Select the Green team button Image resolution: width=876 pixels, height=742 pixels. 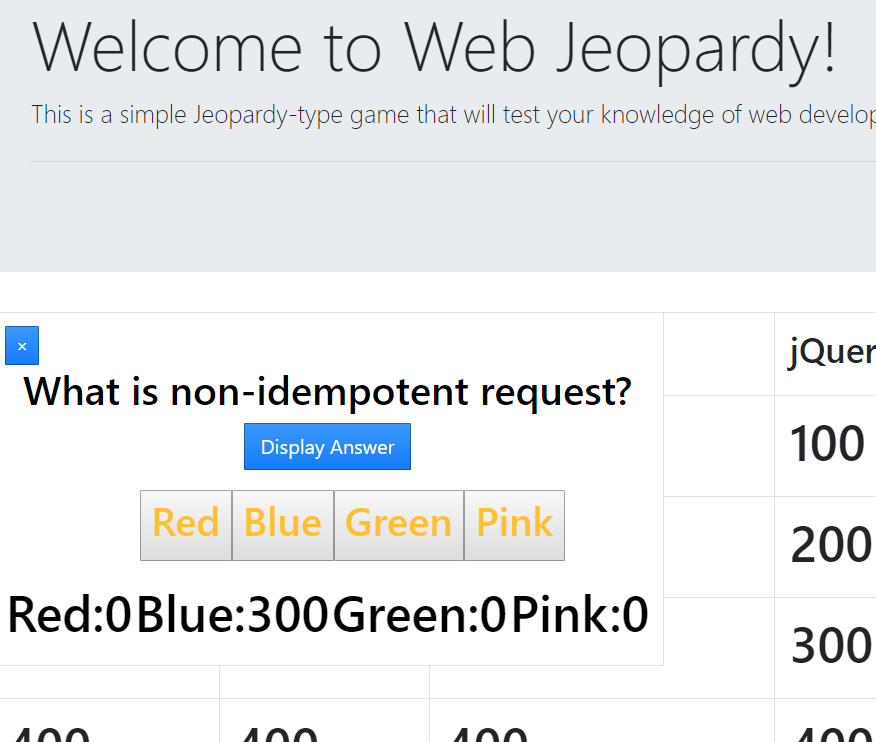pyautogui.click(x=398, y=524)
